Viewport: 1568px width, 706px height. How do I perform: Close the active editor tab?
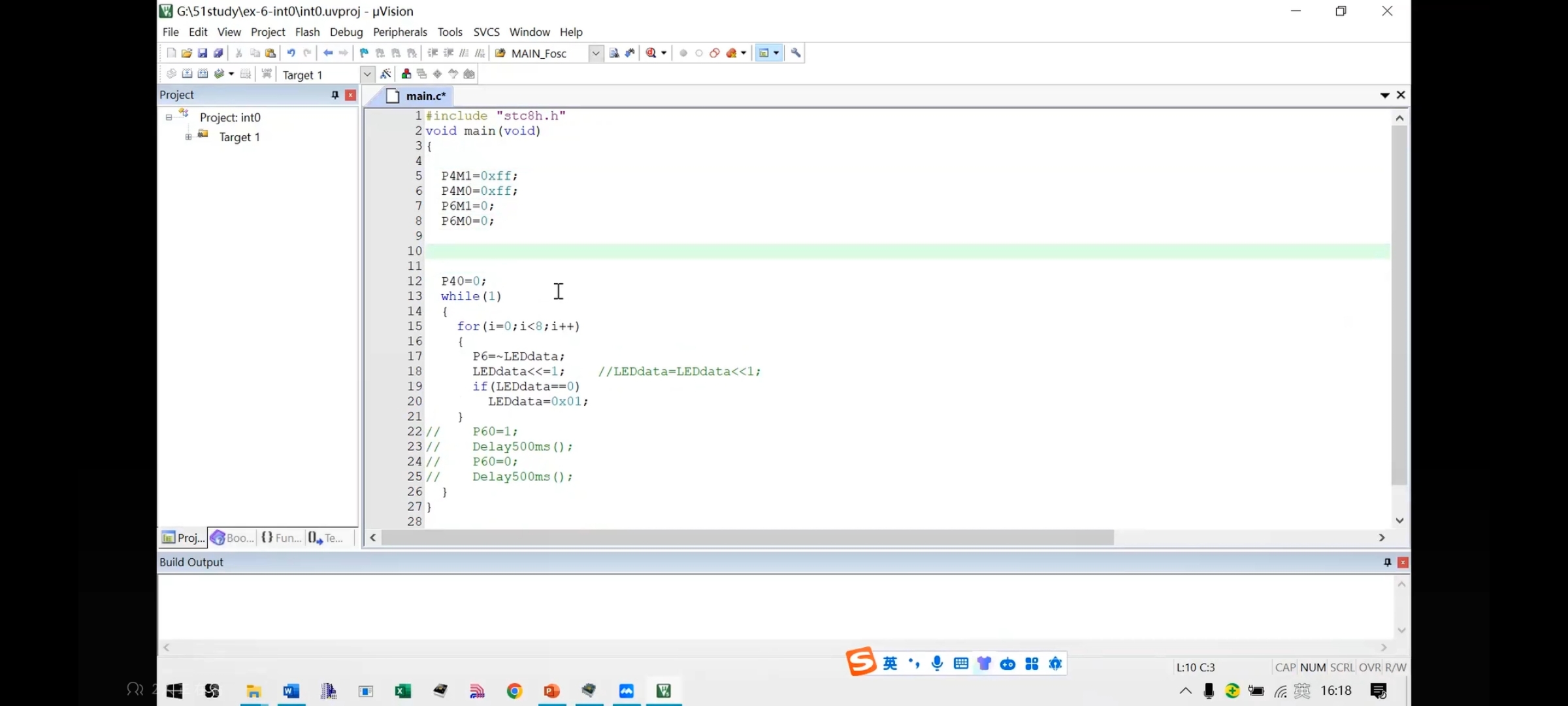point(1401,95)
